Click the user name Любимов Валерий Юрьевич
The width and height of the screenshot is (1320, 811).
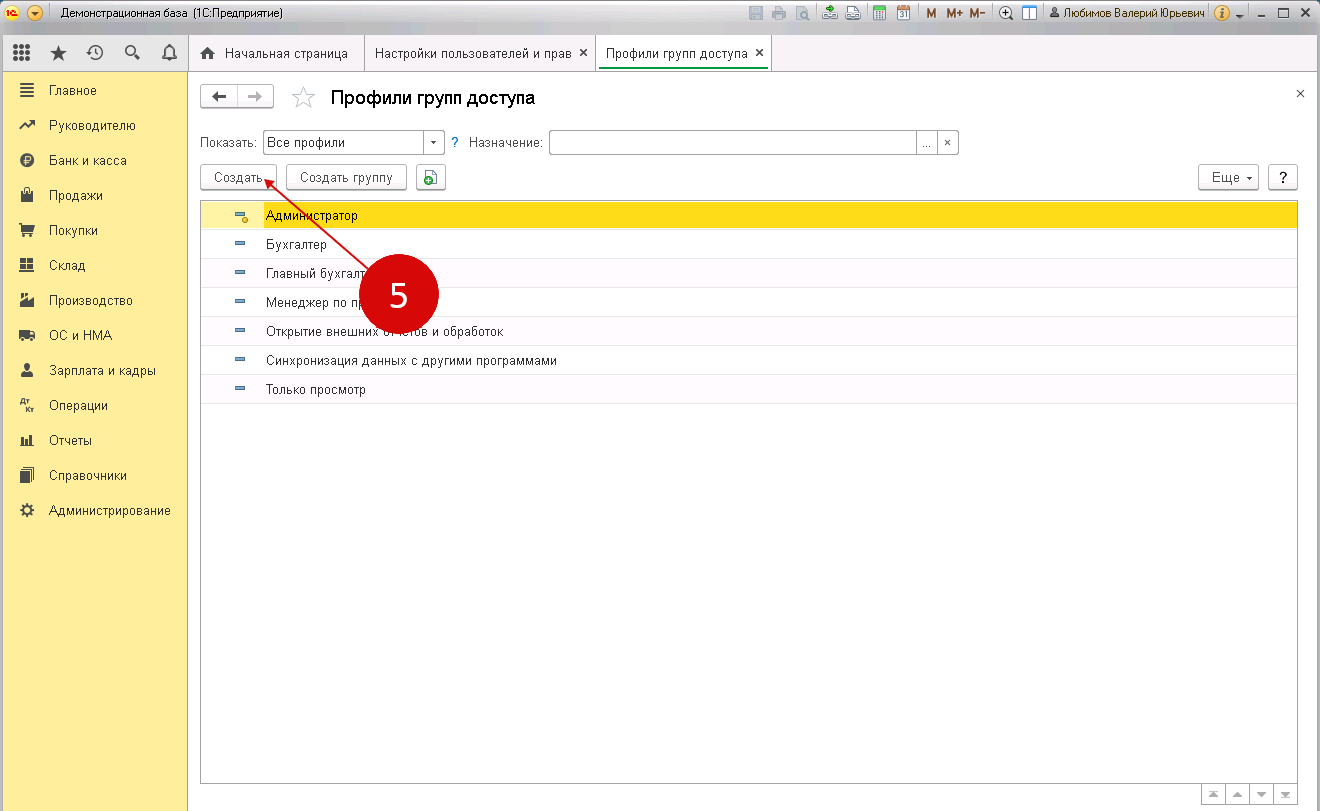[1127, 13]
